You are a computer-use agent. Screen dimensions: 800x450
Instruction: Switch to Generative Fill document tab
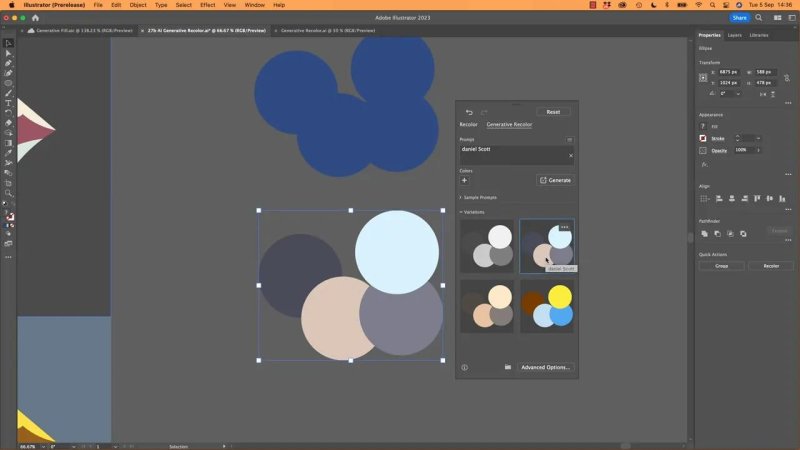coord(80,31)
